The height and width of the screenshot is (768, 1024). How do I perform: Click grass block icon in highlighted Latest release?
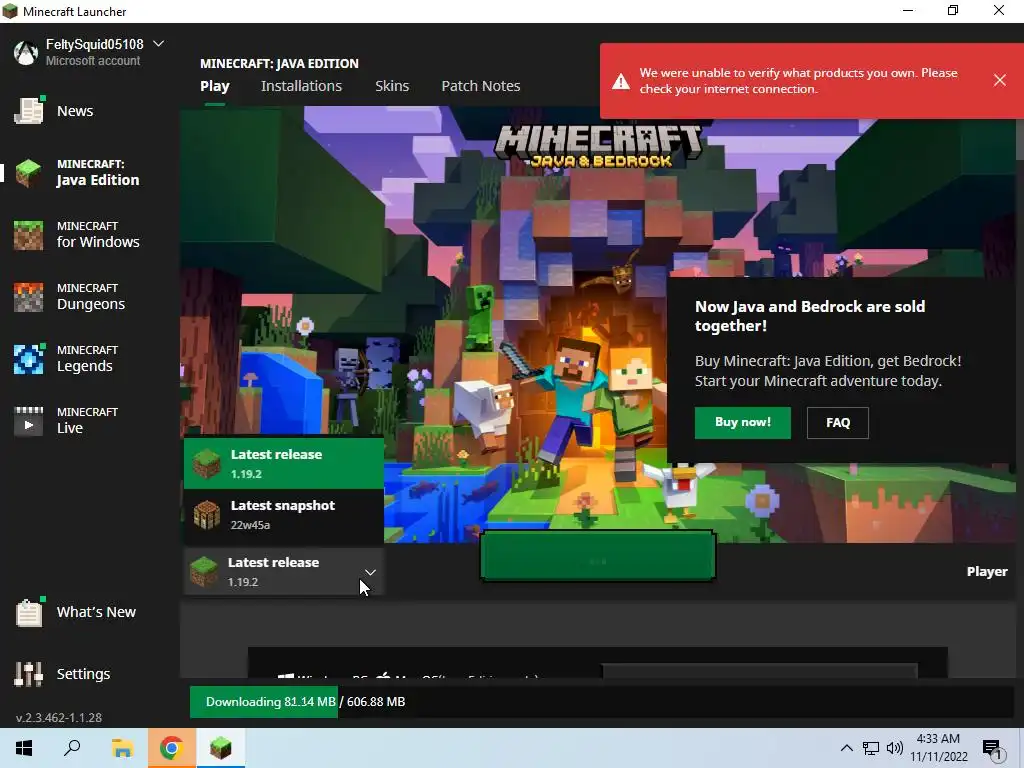tap(207, 464)
